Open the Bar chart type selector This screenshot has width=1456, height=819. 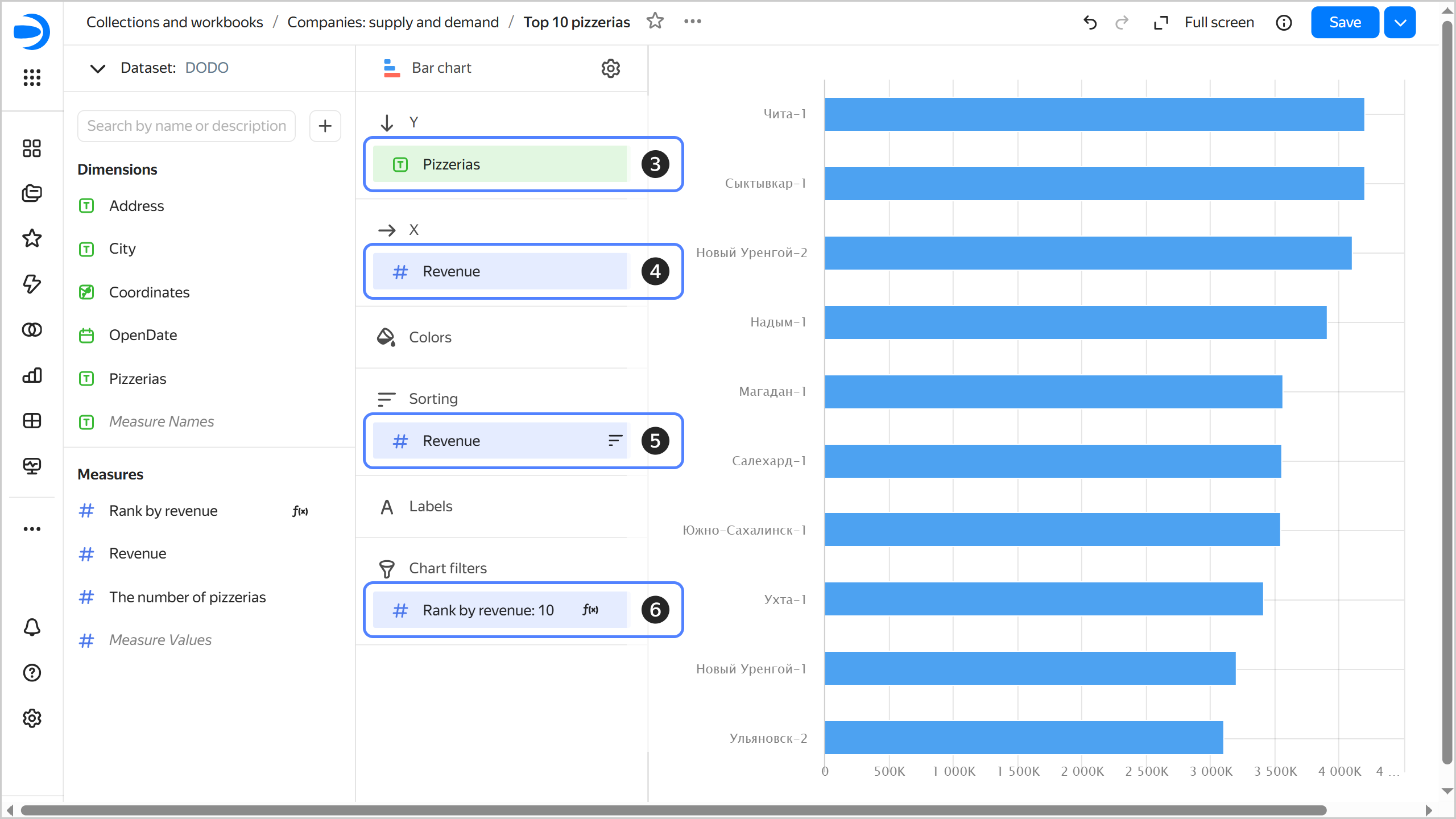[x=441, y=68]
